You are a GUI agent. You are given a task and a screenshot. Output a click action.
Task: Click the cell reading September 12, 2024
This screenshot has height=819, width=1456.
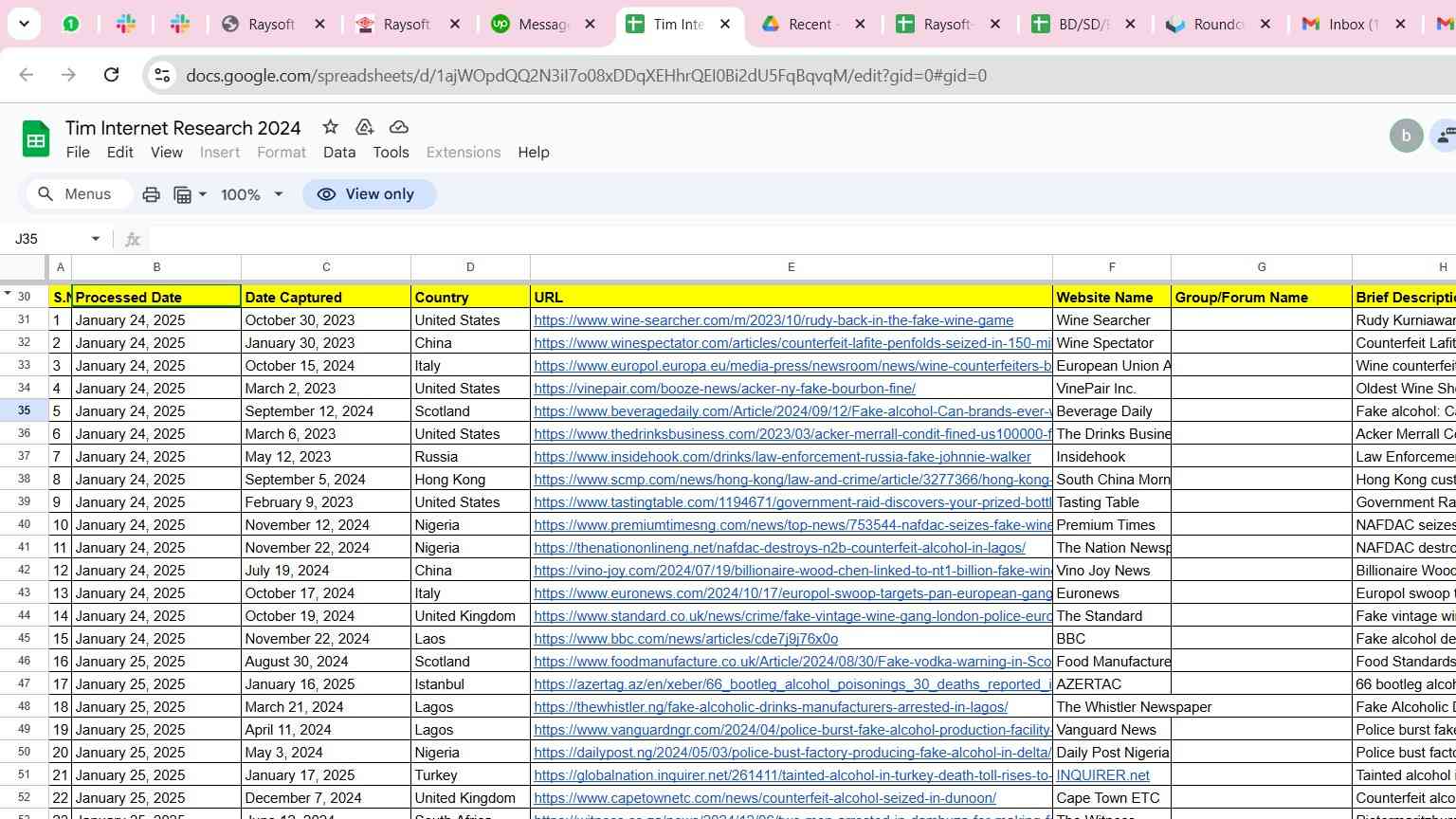pyautogui.click(x=326, y=411)
